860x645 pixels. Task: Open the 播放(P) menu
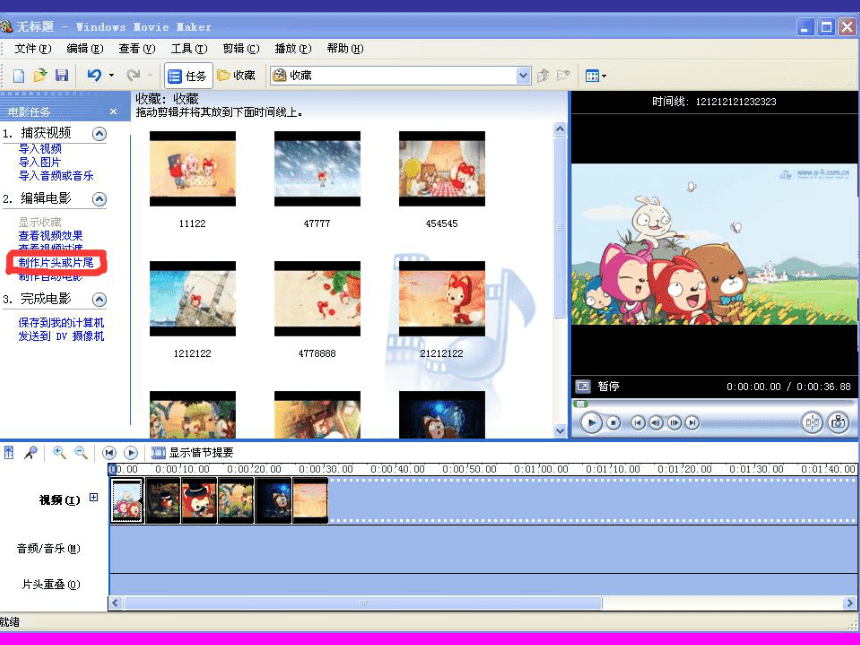293,49
